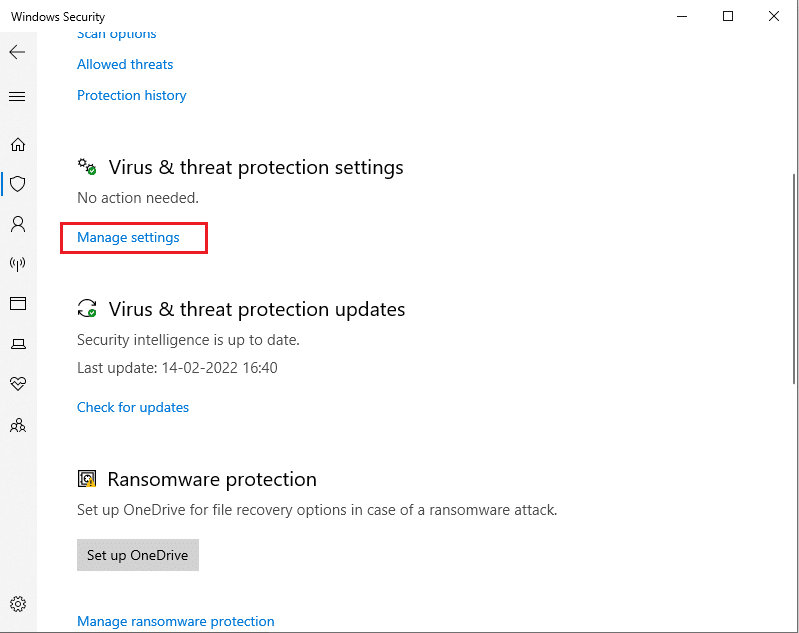Open App & browser control icon
Viewport: 799px width, 633px height.
click(x=18, y=304)
